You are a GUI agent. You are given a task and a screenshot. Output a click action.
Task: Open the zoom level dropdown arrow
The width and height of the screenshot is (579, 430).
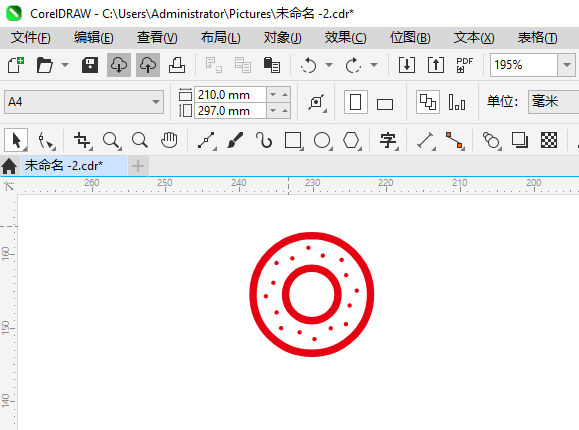tap(566, 65)
